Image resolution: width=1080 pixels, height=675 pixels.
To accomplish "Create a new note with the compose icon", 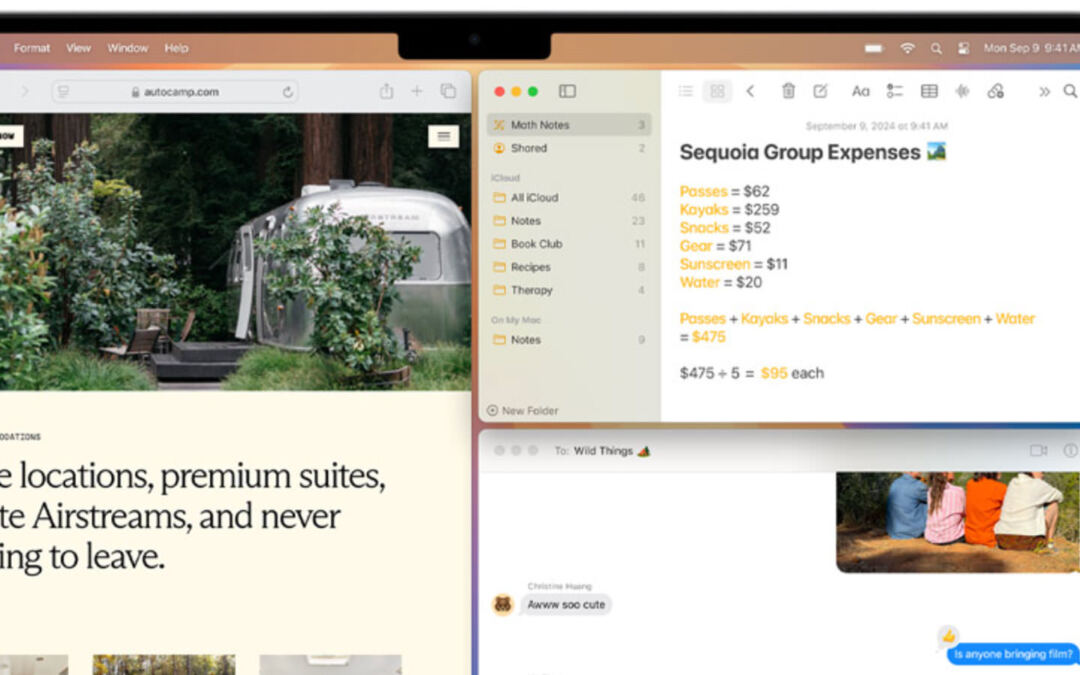I will tap(821, 91).
